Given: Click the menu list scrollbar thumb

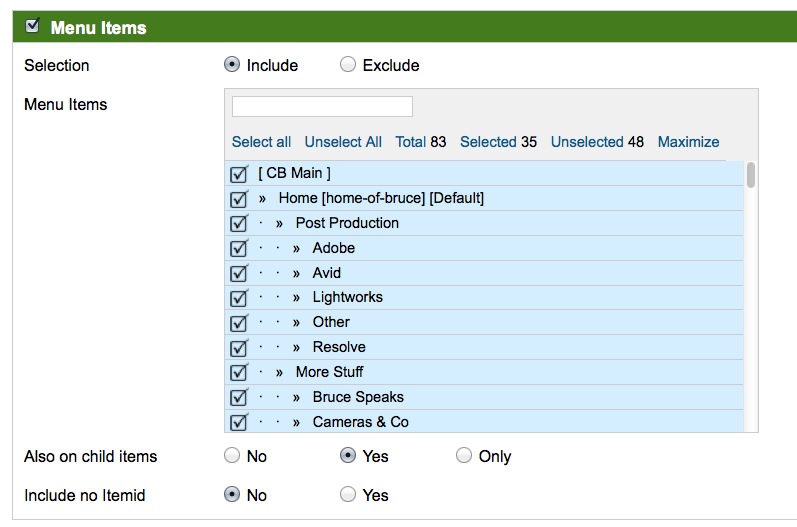Looking at the screenshot, I should (x=751, y=175).
